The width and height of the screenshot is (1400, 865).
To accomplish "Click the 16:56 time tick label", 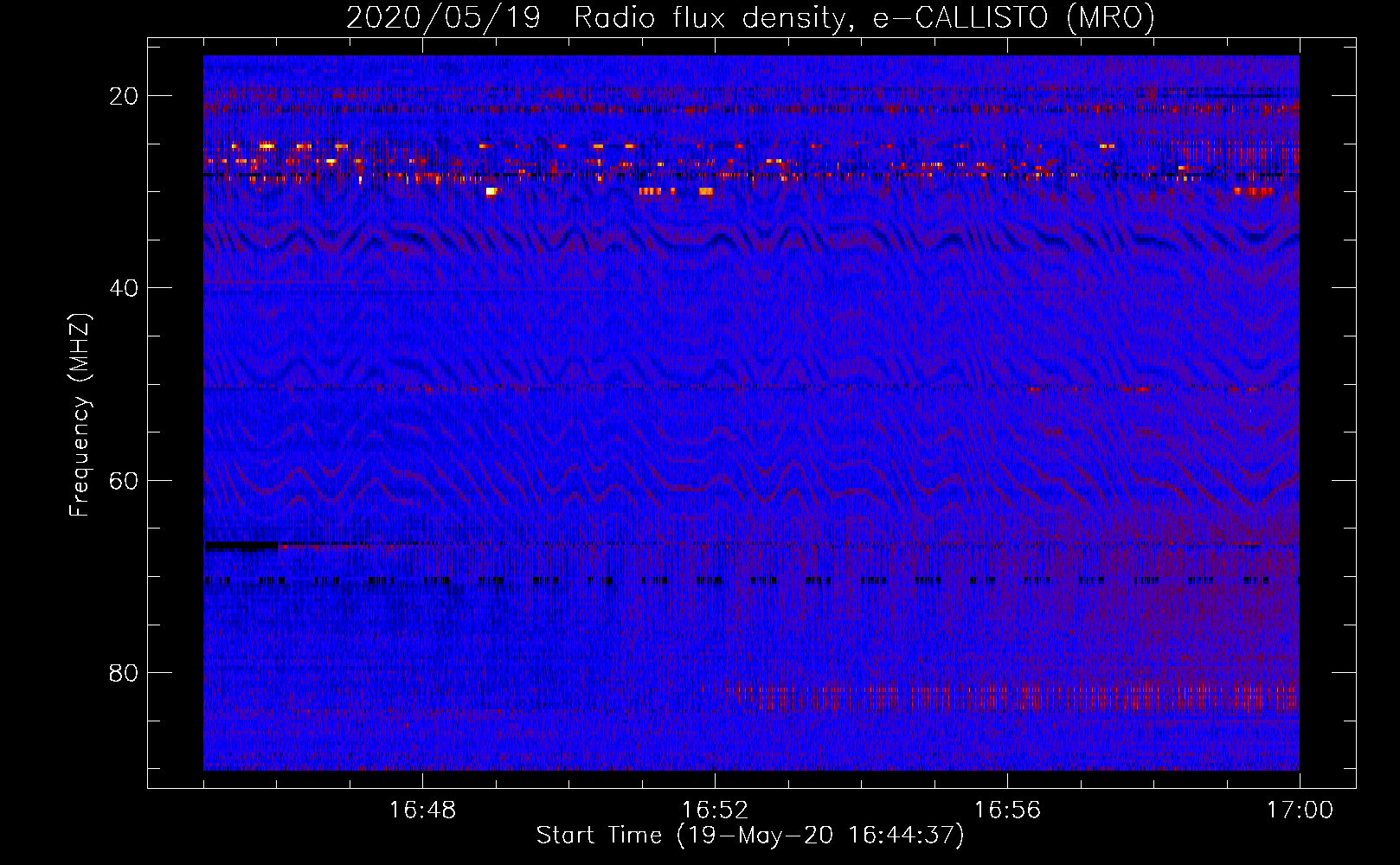I will pyautogui.click(x=1007, y=811).
